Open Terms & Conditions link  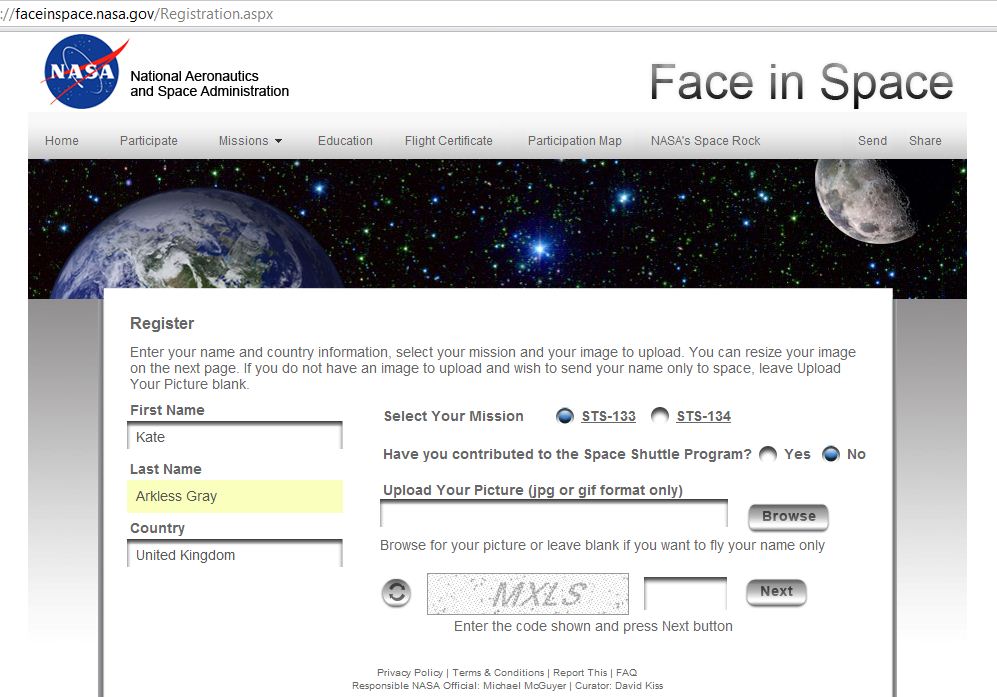pos(498,672)
